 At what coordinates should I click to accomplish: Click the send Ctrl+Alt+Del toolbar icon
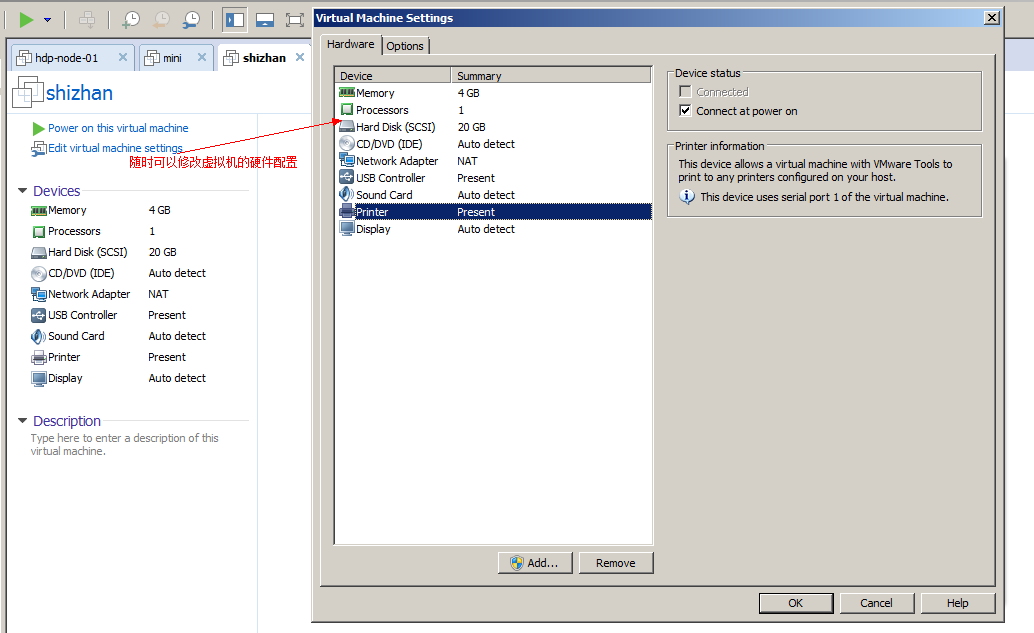coord(87,20)
